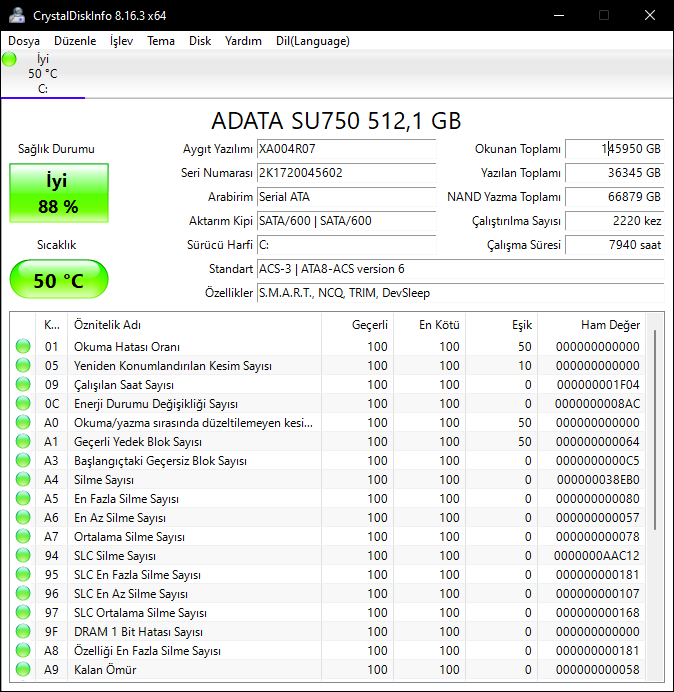Click the 50 °C temperature button
Image resolution: width=674 pixels, height=692 pixels.
59,279
